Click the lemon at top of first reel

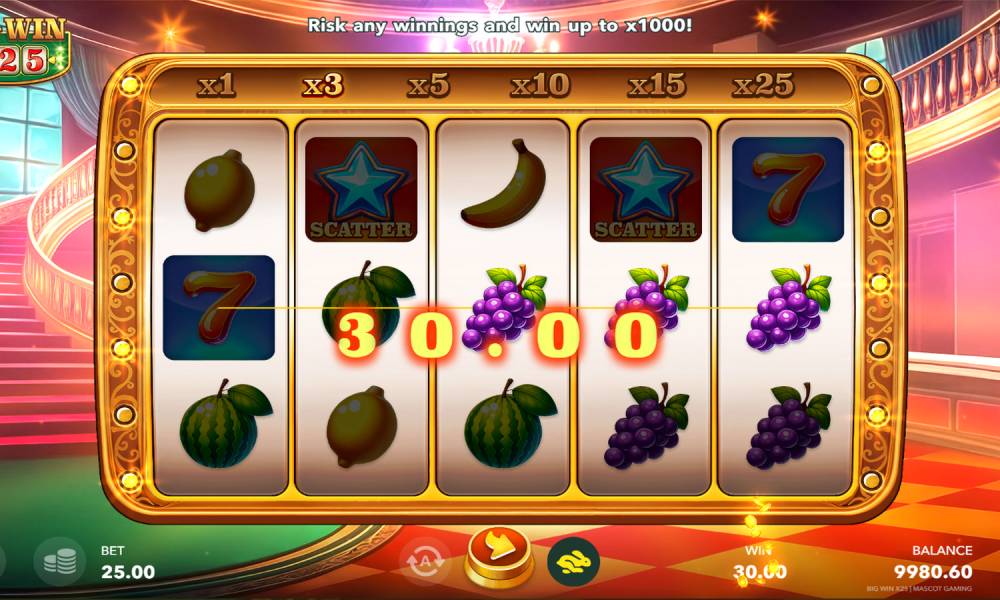tap(219, 190)
